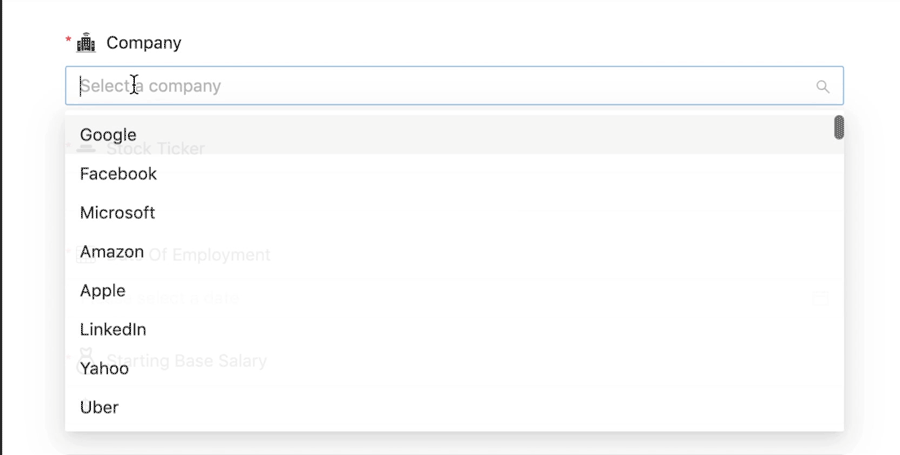Choose Facebook in the dropdown
900x455 pixels.
tap(118, 174)
